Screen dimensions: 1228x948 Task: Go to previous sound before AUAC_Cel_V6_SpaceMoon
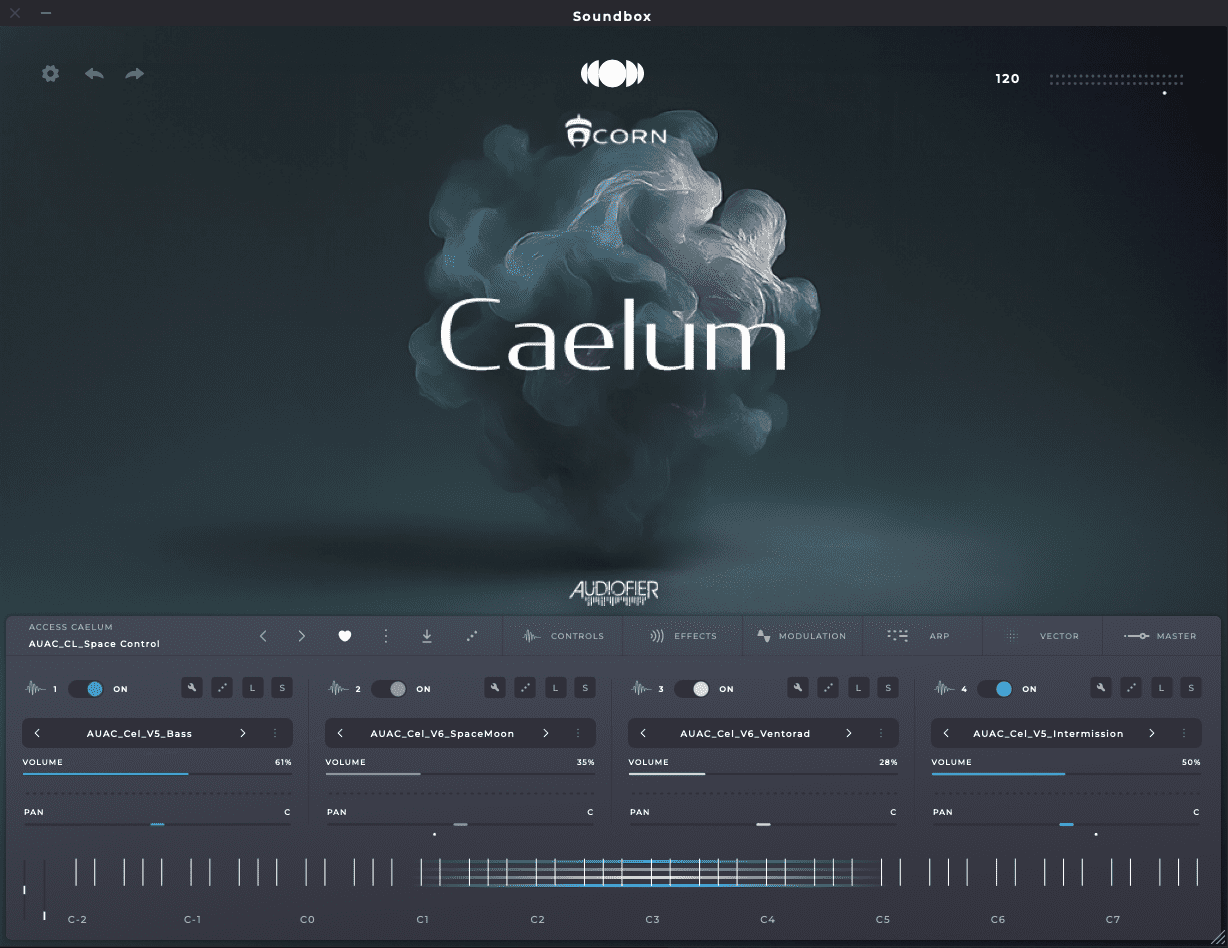click(340, 733)
